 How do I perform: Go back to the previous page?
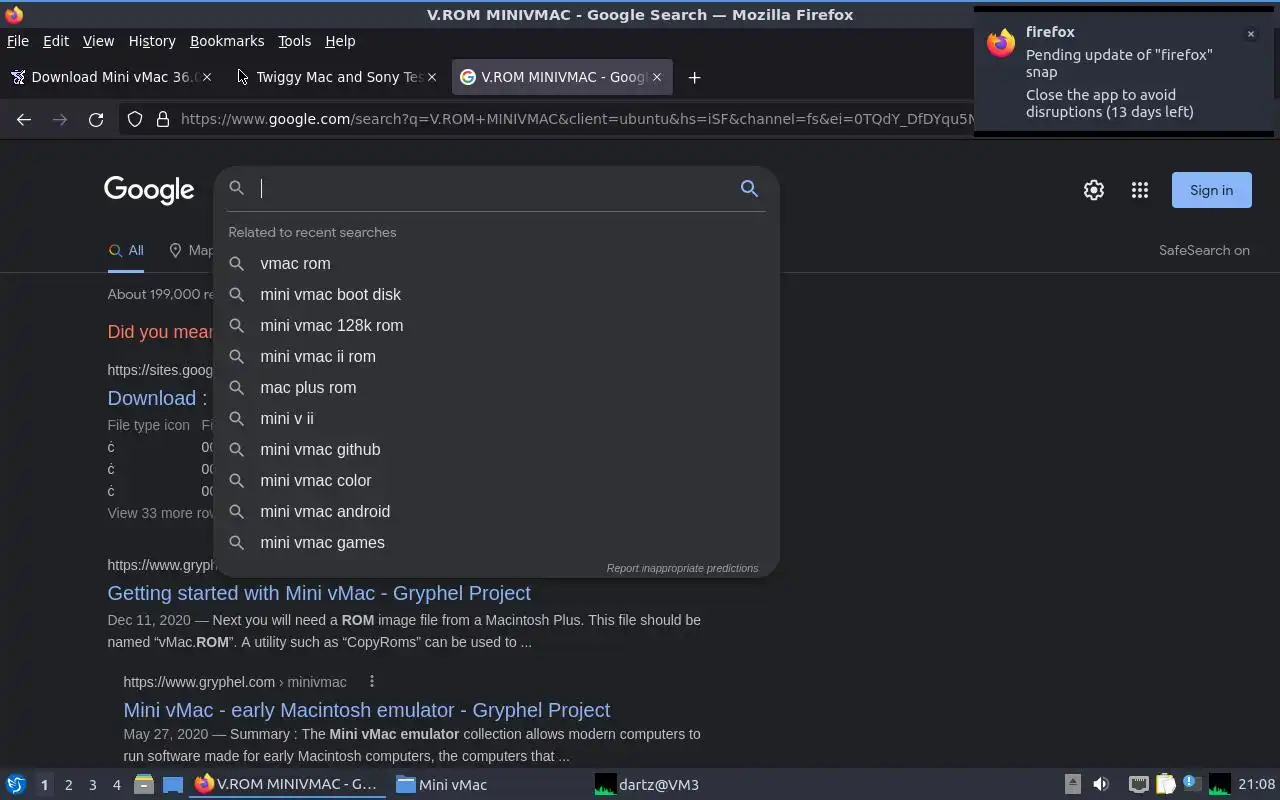click(24, 119)
